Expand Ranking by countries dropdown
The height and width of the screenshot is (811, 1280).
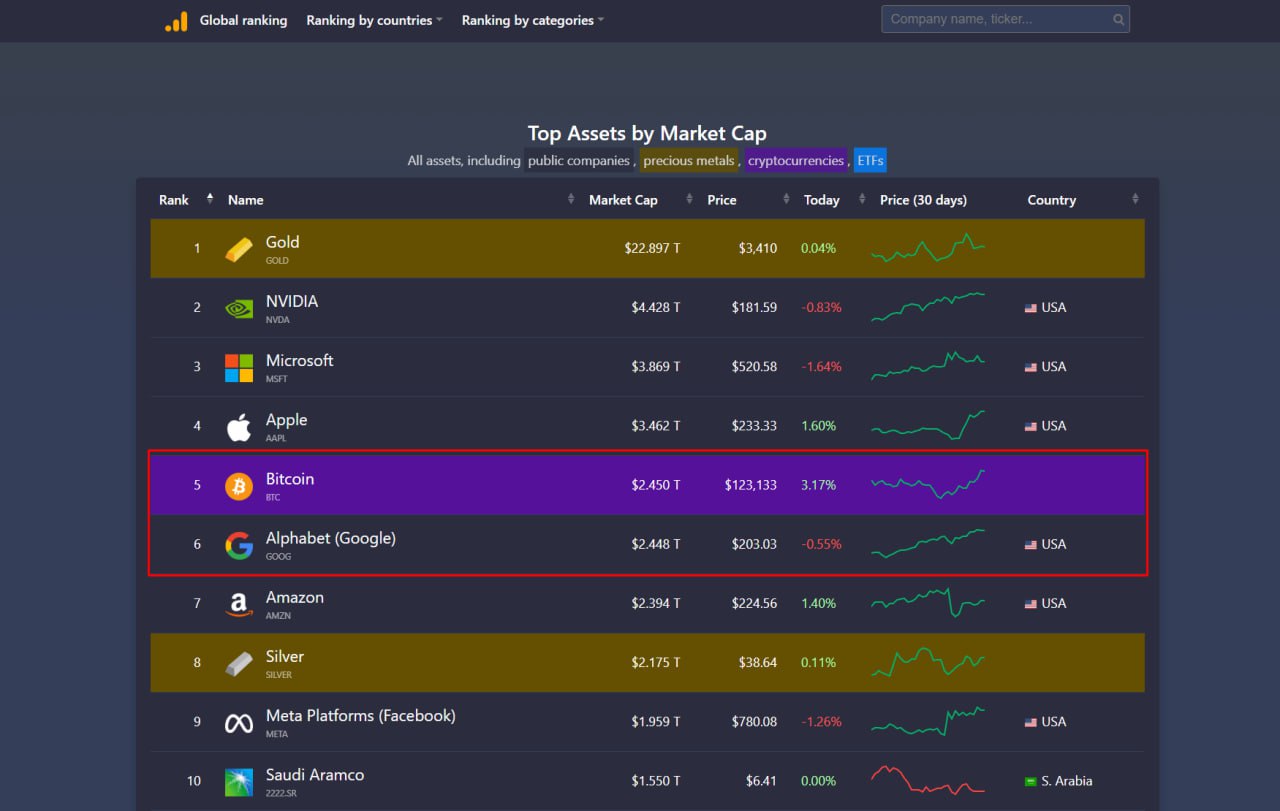[374, 20]
